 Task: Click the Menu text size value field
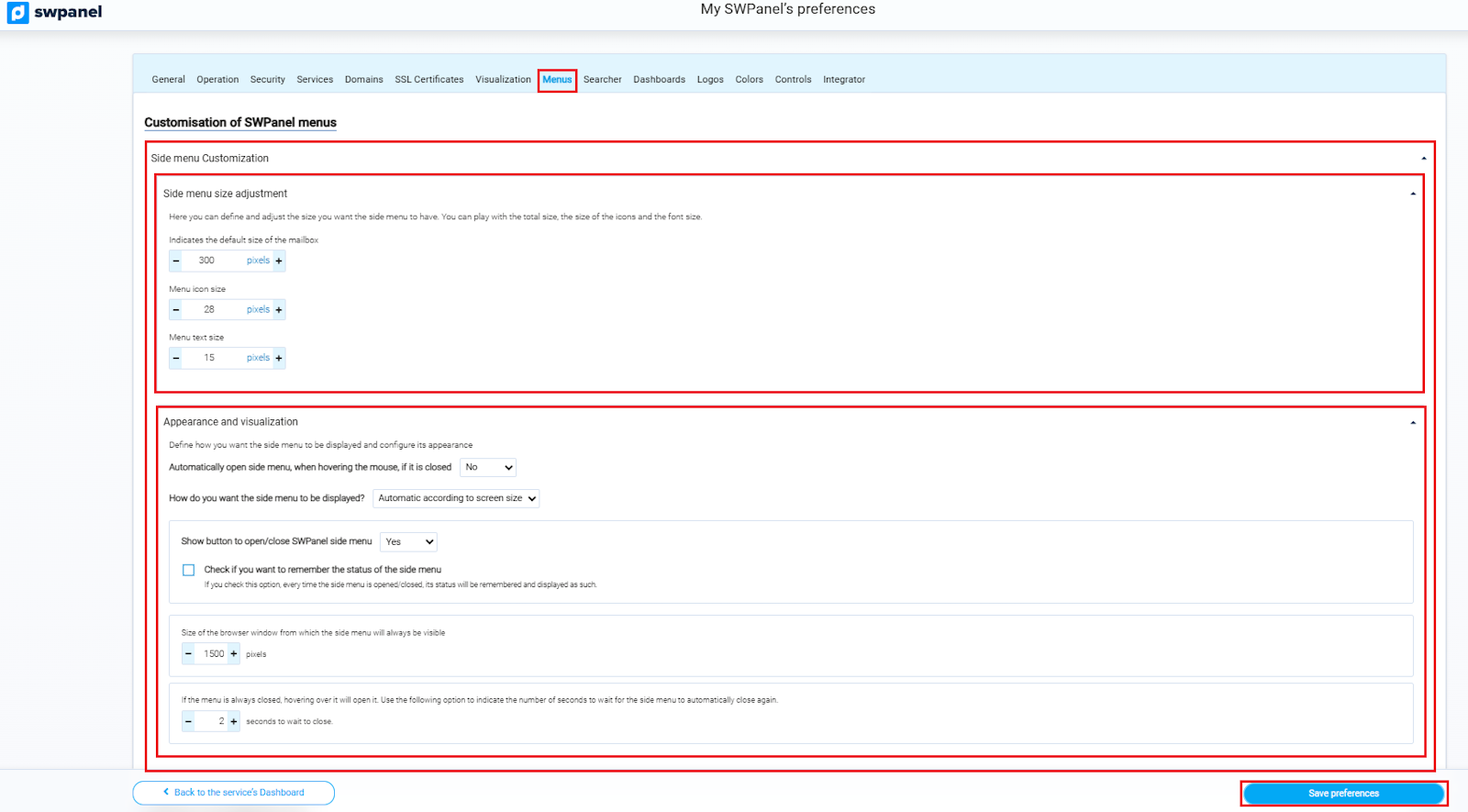210,358
